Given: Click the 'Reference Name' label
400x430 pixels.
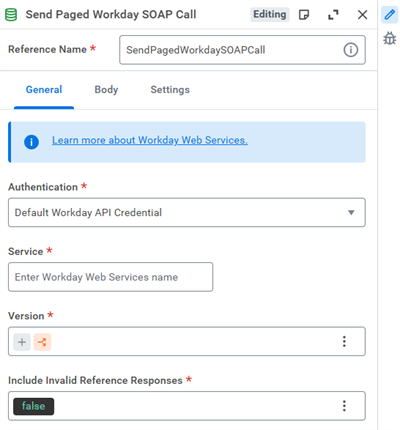Looking at the screenshot, I should (x=47, y=49).
